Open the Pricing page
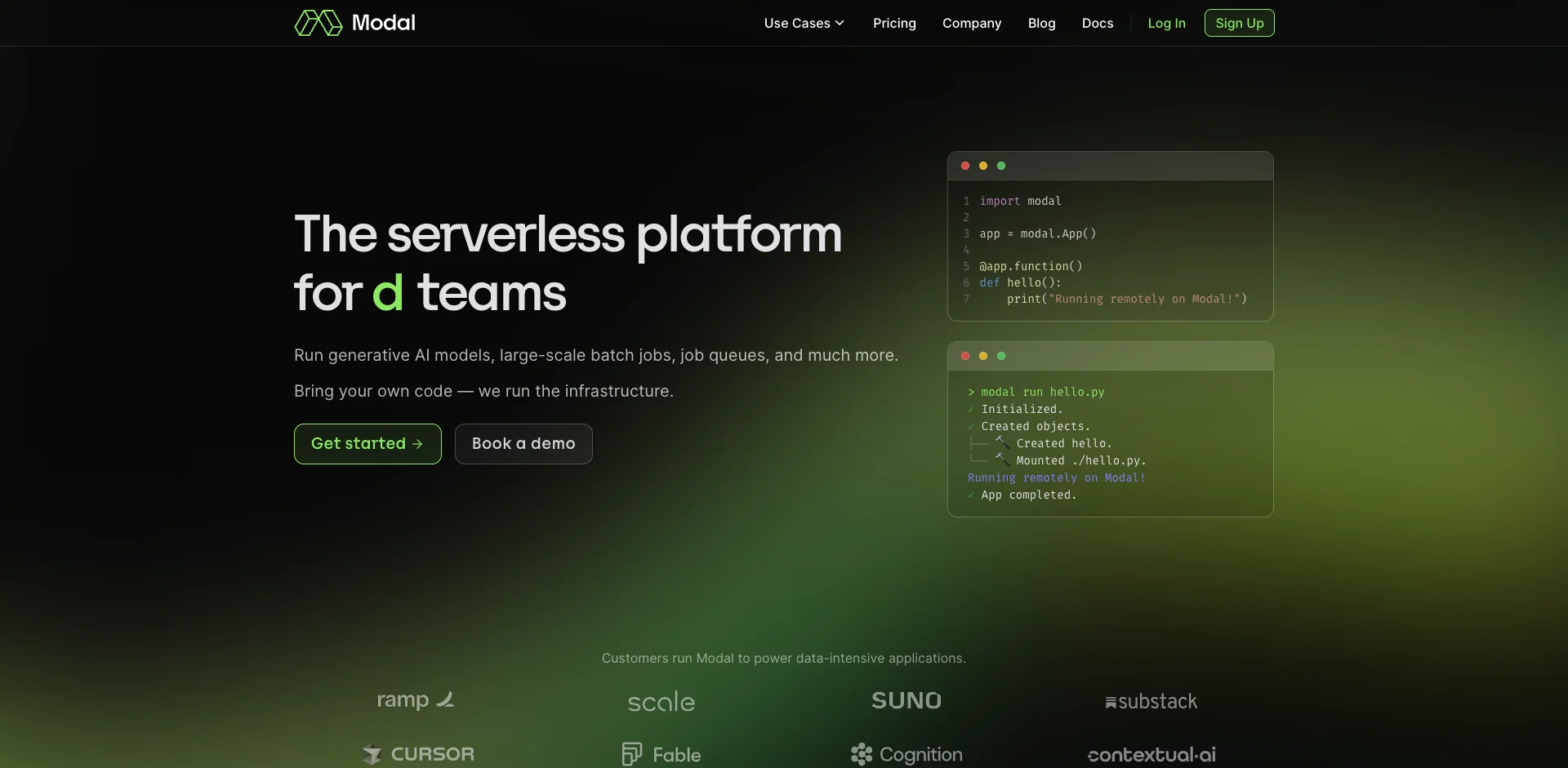Viewport: 1568px width, 768px height. pos(894,23)
